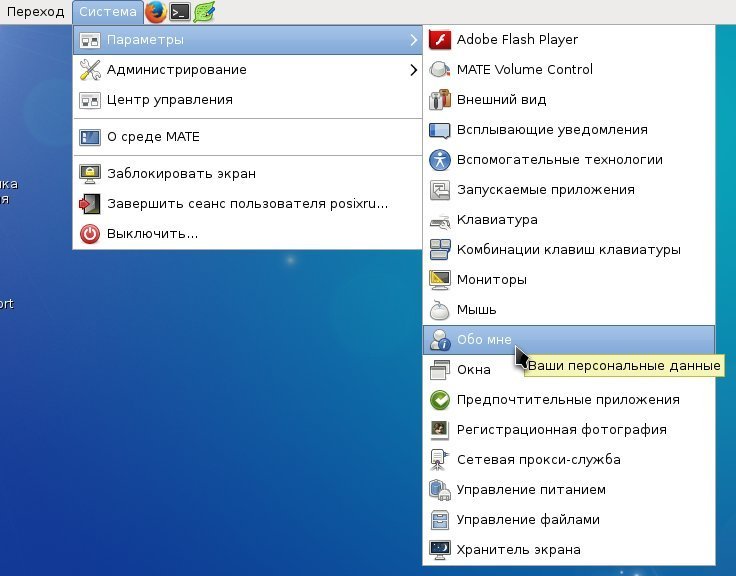The image size is (736, 576).
Task: Click the Сетевая прокси-служба icon
Action: point(440,460)
